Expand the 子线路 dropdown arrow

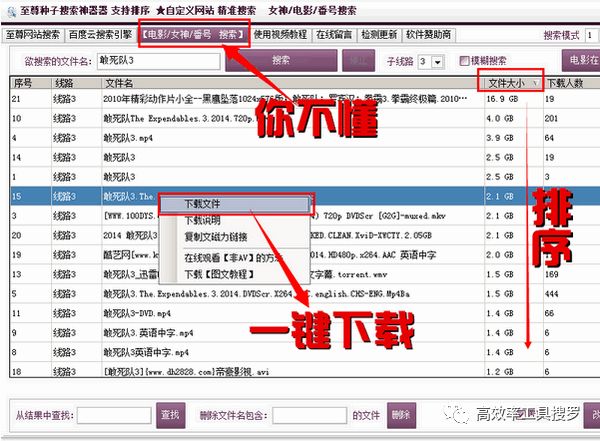click(438, 62)
